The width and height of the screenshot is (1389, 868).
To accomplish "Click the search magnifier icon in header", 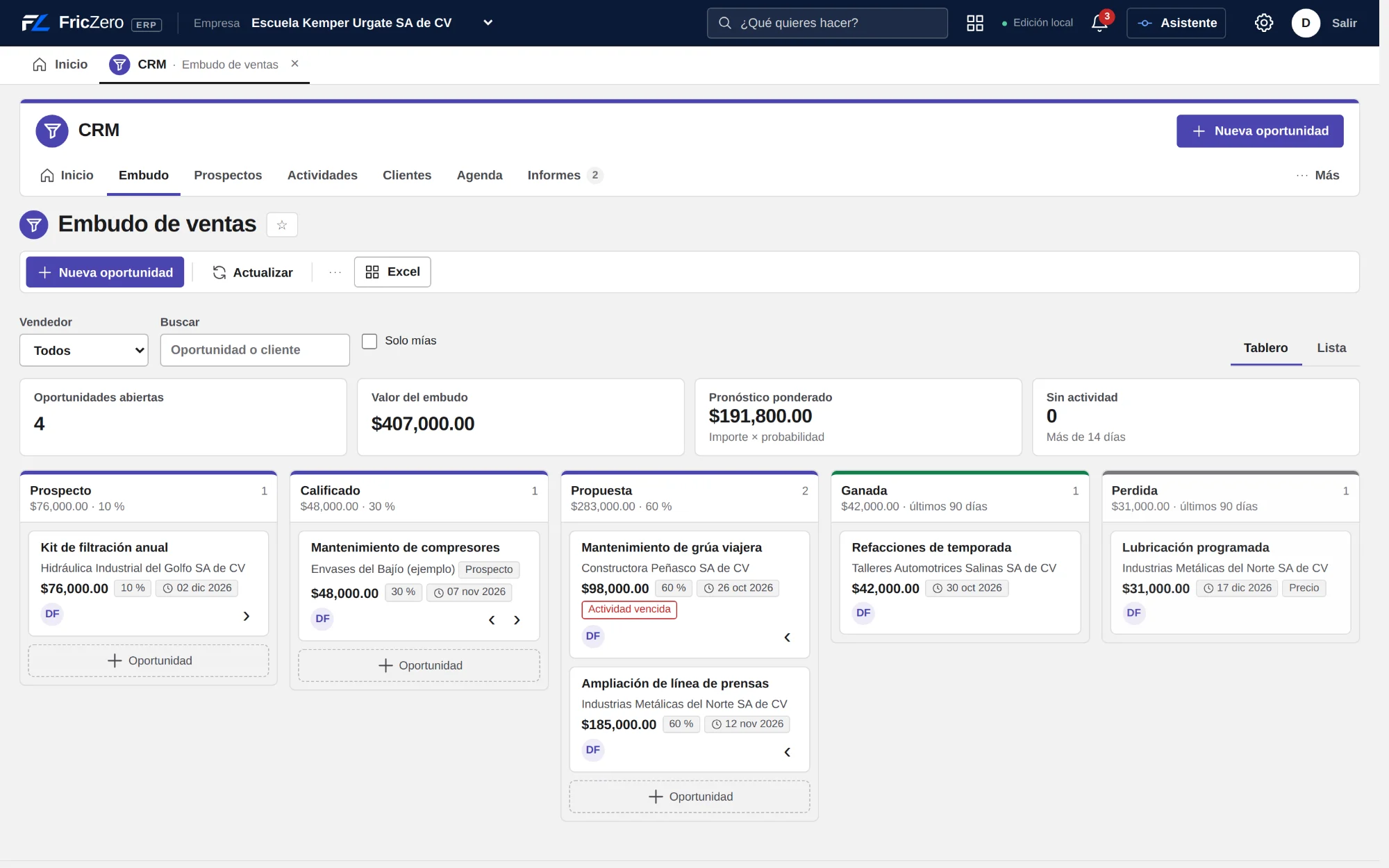I will point(724,23).
